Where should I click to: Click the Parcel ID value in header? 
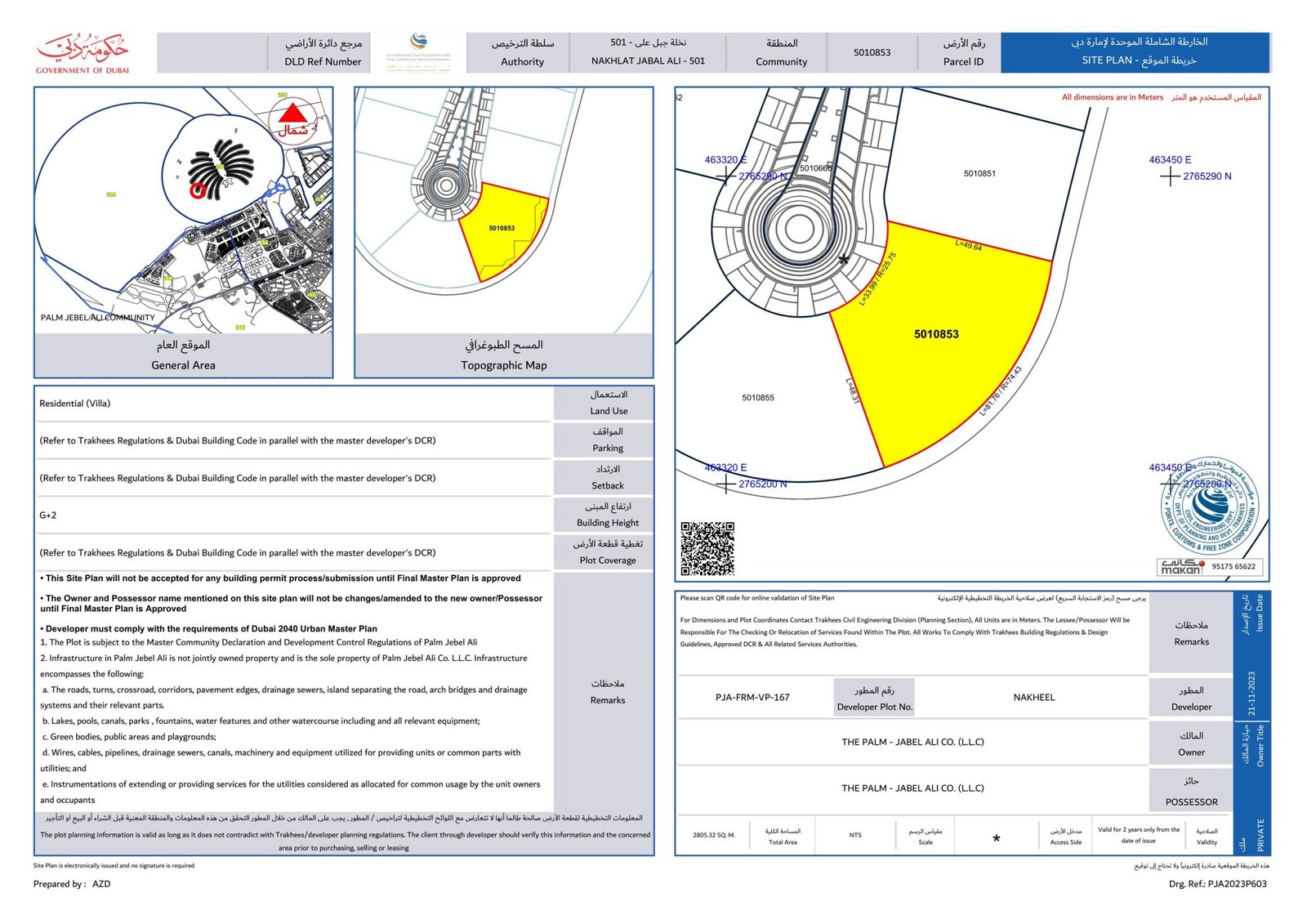pyautogui.click(x=872, y=52)
